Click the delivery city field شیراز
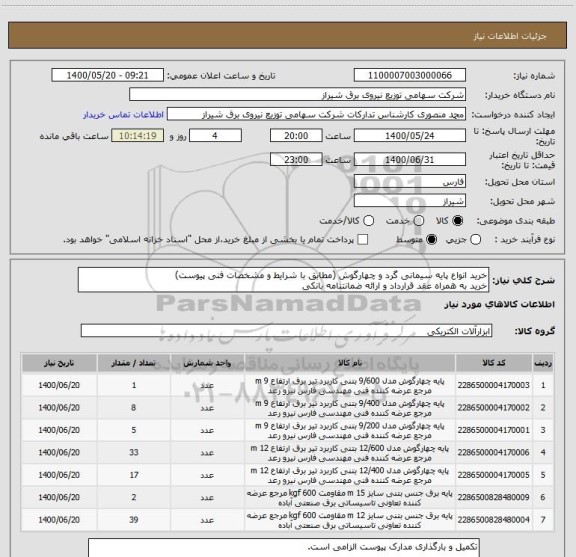 click(410, 201)
